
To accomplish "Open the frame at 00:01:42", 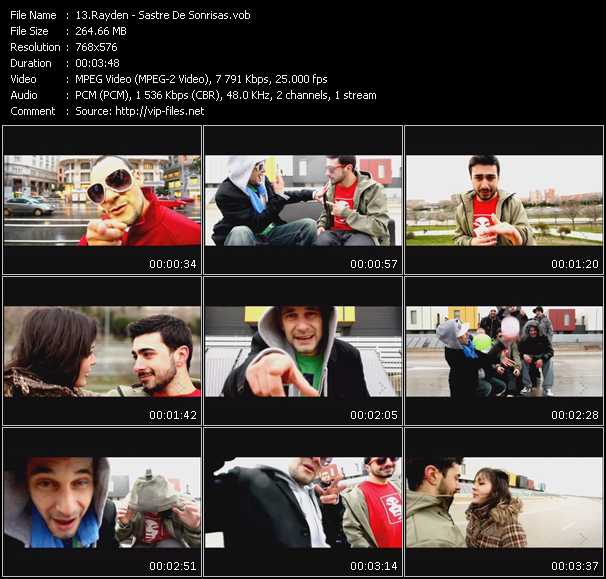I will coord(102,351).
